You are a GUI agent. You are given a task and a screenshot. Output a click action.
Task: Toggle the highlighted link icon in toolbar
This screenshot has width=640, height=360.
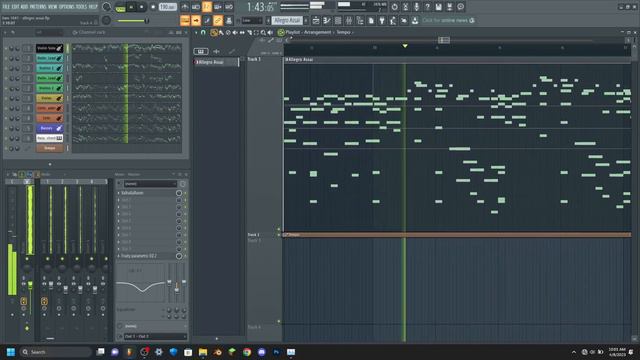pyautogui.click(x=218, y=20)
